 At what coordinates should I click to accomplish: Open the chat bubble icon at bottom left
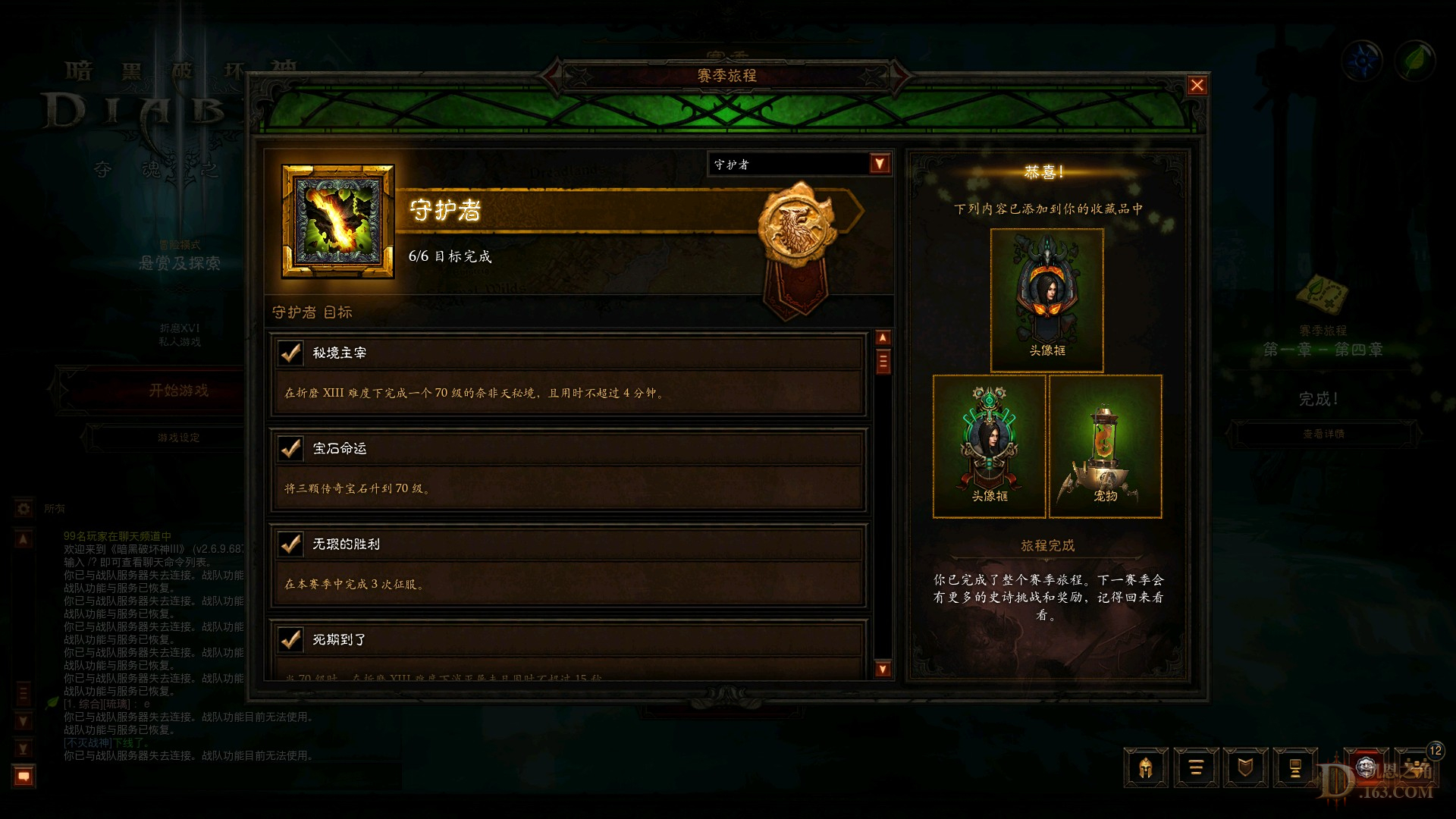point(24,776)
